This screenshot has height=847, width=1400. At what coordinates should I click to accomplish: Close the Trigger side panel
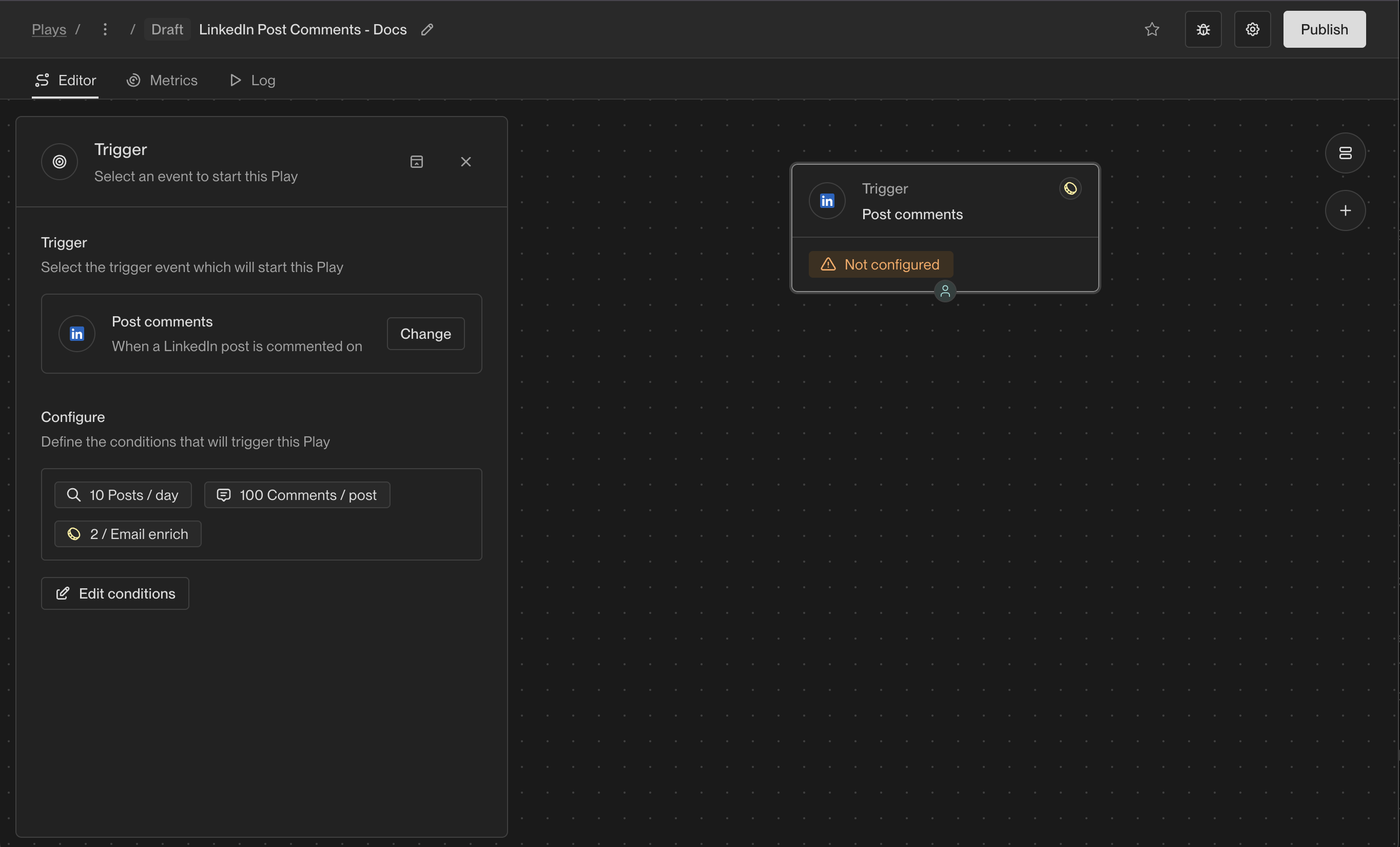[x=466, y=162]
